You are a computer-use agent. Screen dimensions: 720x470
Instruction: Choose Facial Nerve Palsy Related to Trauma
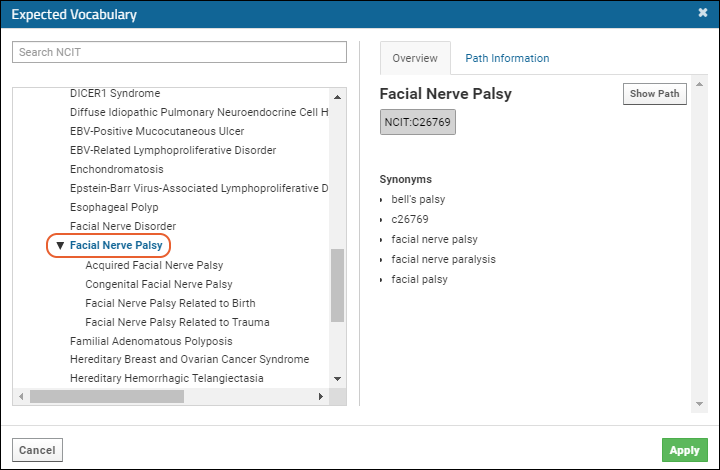click(x=177, y=322)
